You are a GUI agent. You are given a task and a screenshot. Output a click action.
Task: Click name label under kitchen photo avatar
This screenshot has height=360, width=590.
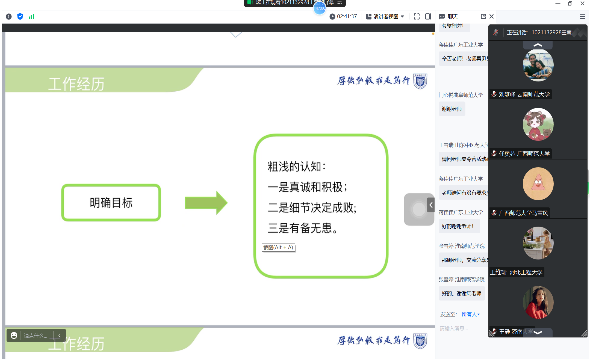(516, 272)
